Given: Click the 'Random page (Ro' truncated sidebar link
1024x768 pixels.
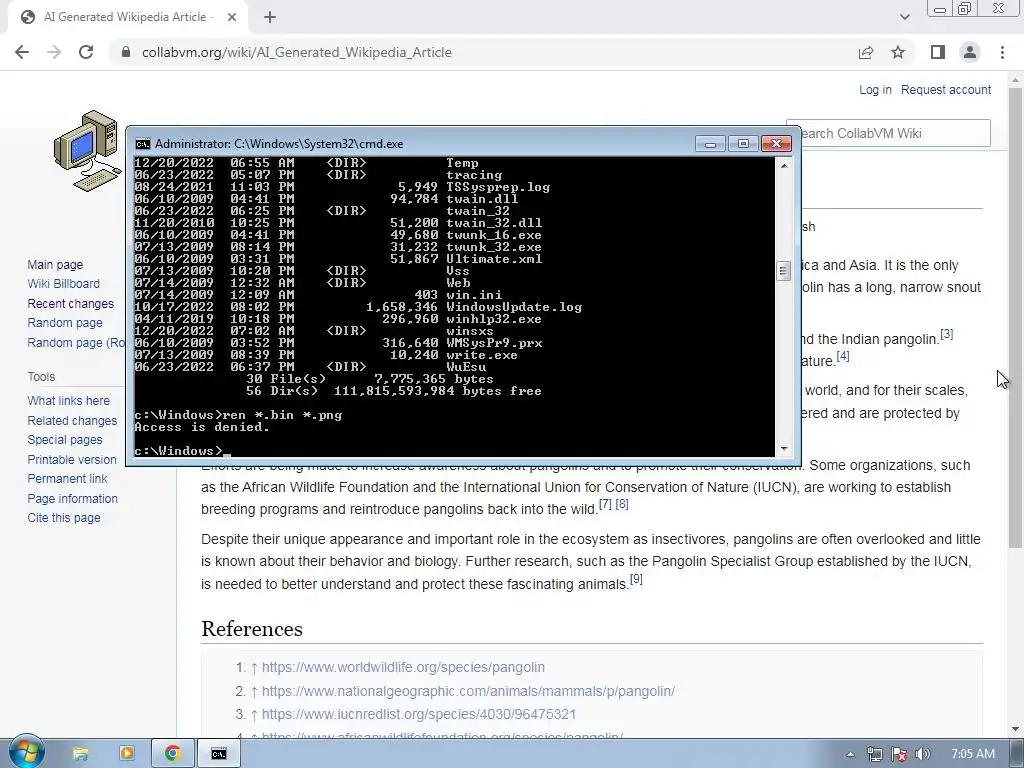Looking at the screenshot, I should [x=76, y=342].
